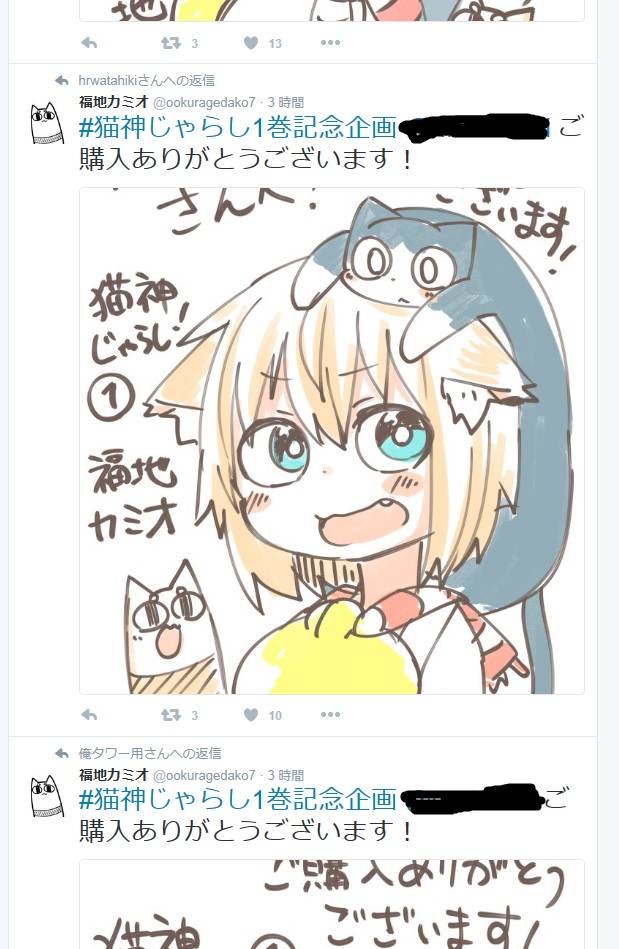
Task: Retweet the cat girl drawing tweet
Action: (x=171, y=715)
